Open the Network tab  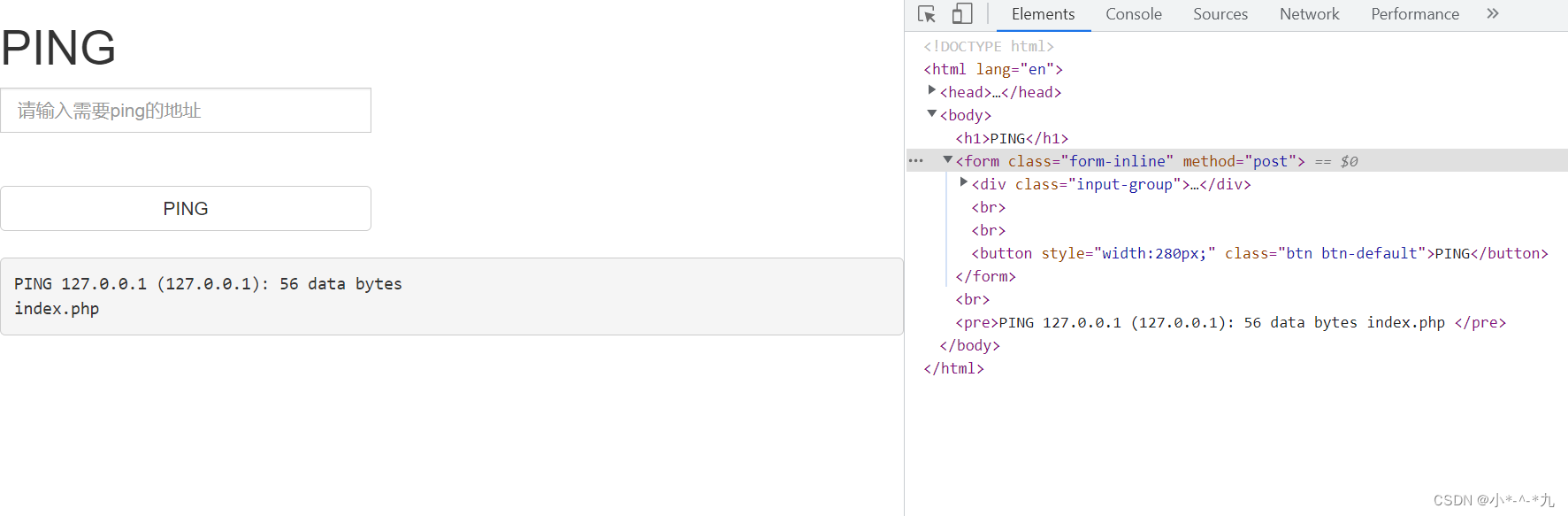[1310, 14]
